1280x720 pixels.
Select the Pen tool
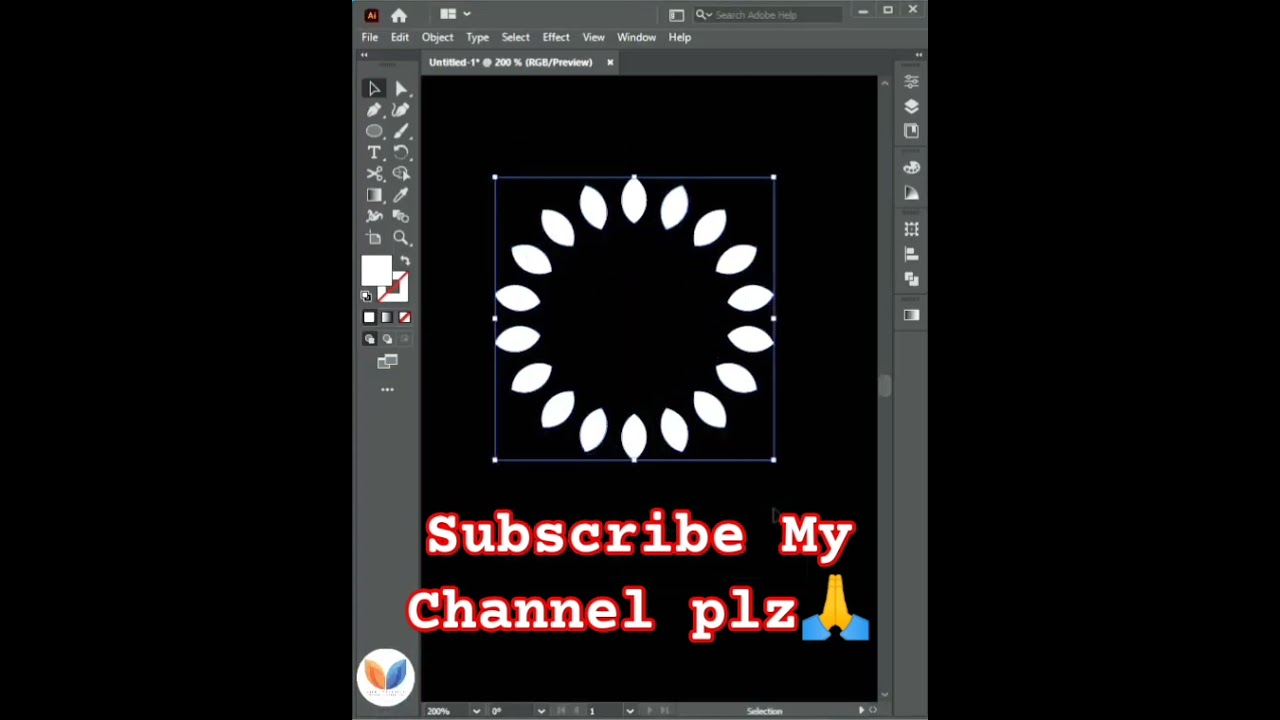(x=374, y=110)
